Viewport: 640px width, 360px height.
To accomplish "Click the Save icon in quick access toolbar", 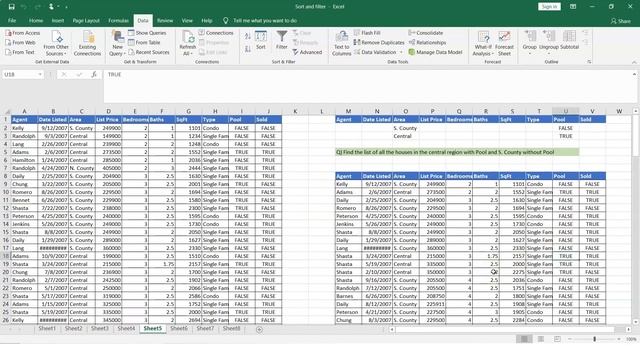I will coord(11,7).
